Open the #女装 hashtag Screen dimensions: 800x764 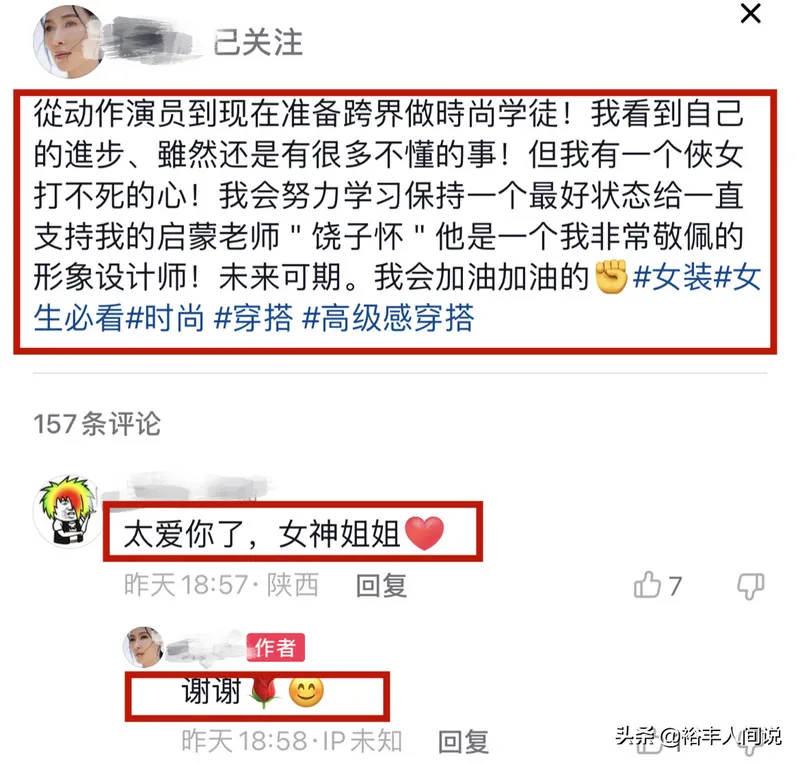[x=672, y=277]
